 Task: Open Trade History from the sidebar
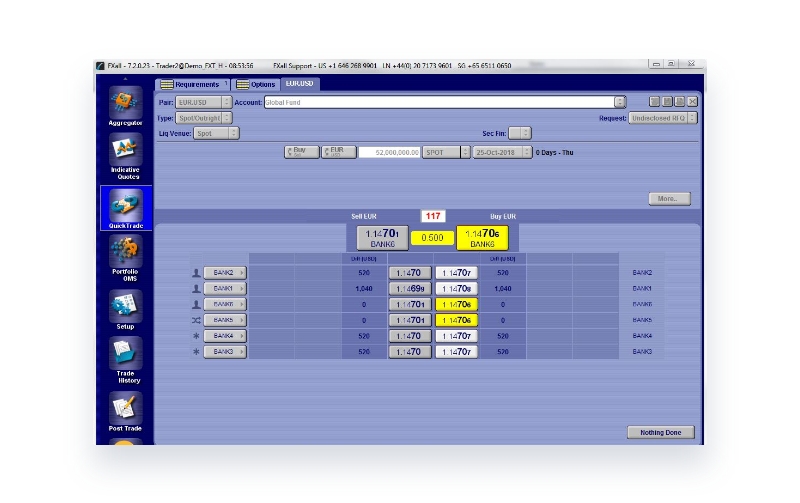coord(127,355)
